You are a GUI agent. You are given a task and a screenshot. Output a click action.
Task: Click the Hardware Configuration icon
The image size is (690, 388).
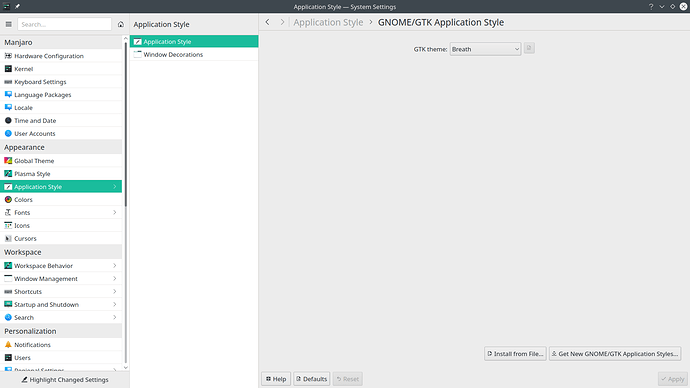[8, 56]
